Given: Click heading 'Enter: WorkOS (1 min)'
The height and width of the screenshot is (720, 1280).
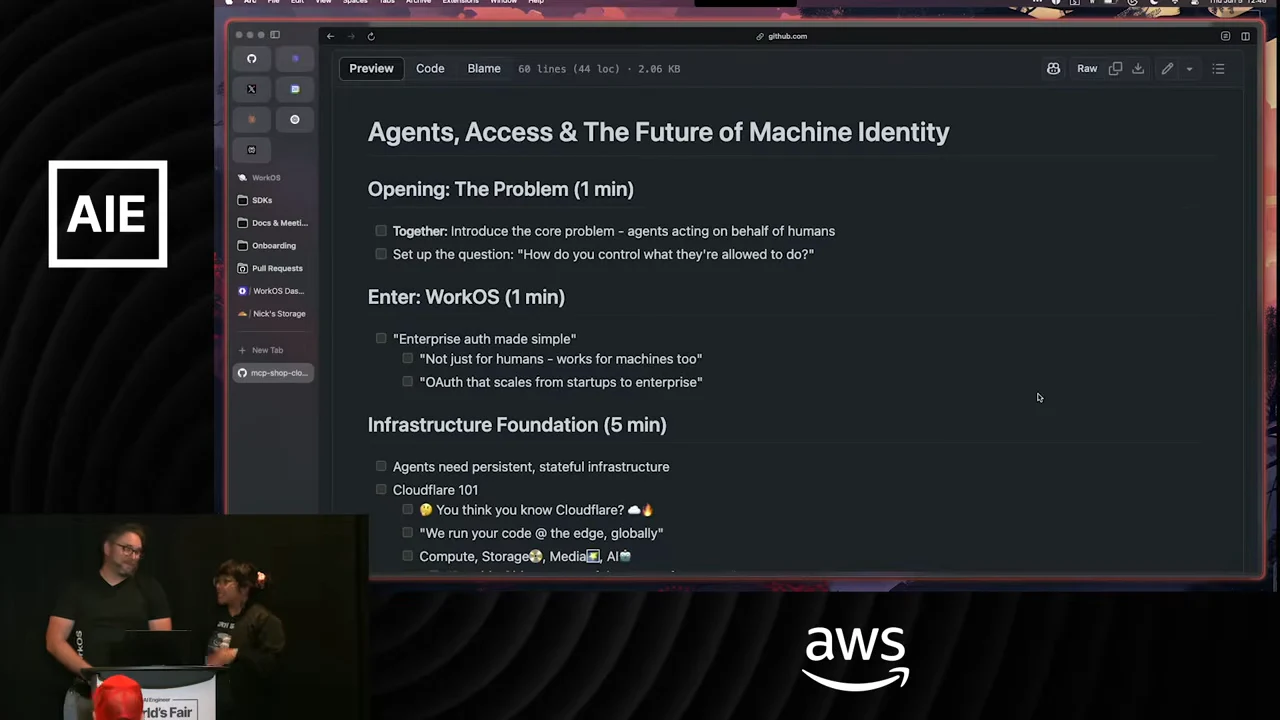Looking at the screenshot, I should 466,297.
